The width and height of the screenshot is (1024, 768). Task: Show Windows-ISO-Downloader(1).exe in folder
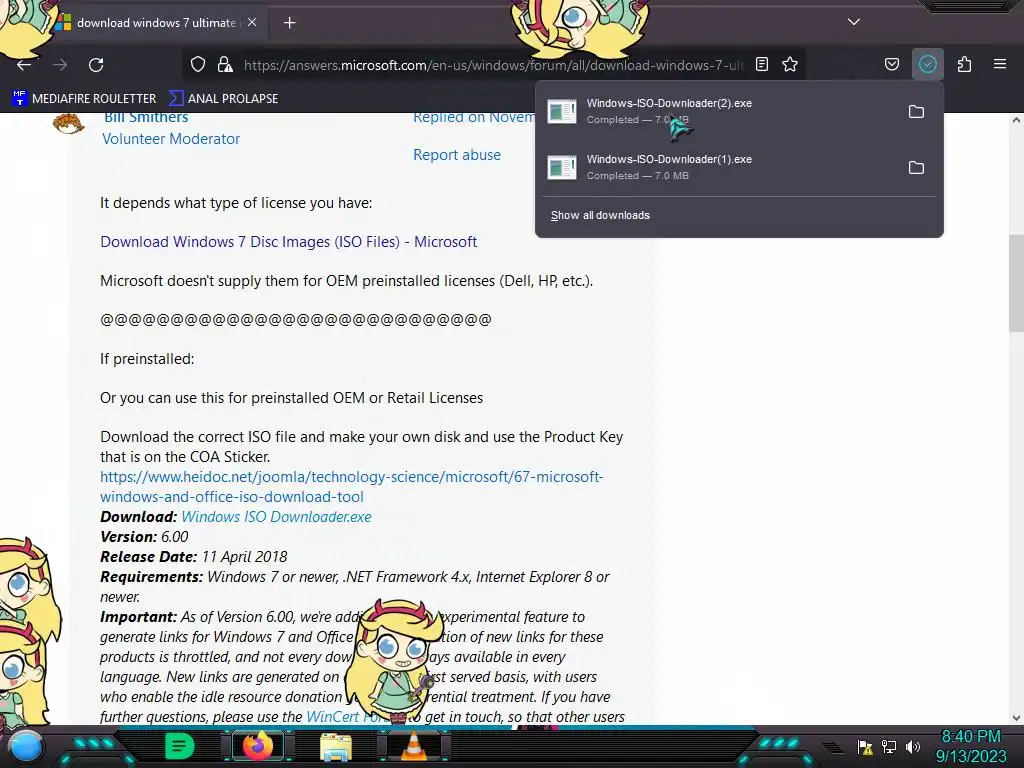(916, 168)
